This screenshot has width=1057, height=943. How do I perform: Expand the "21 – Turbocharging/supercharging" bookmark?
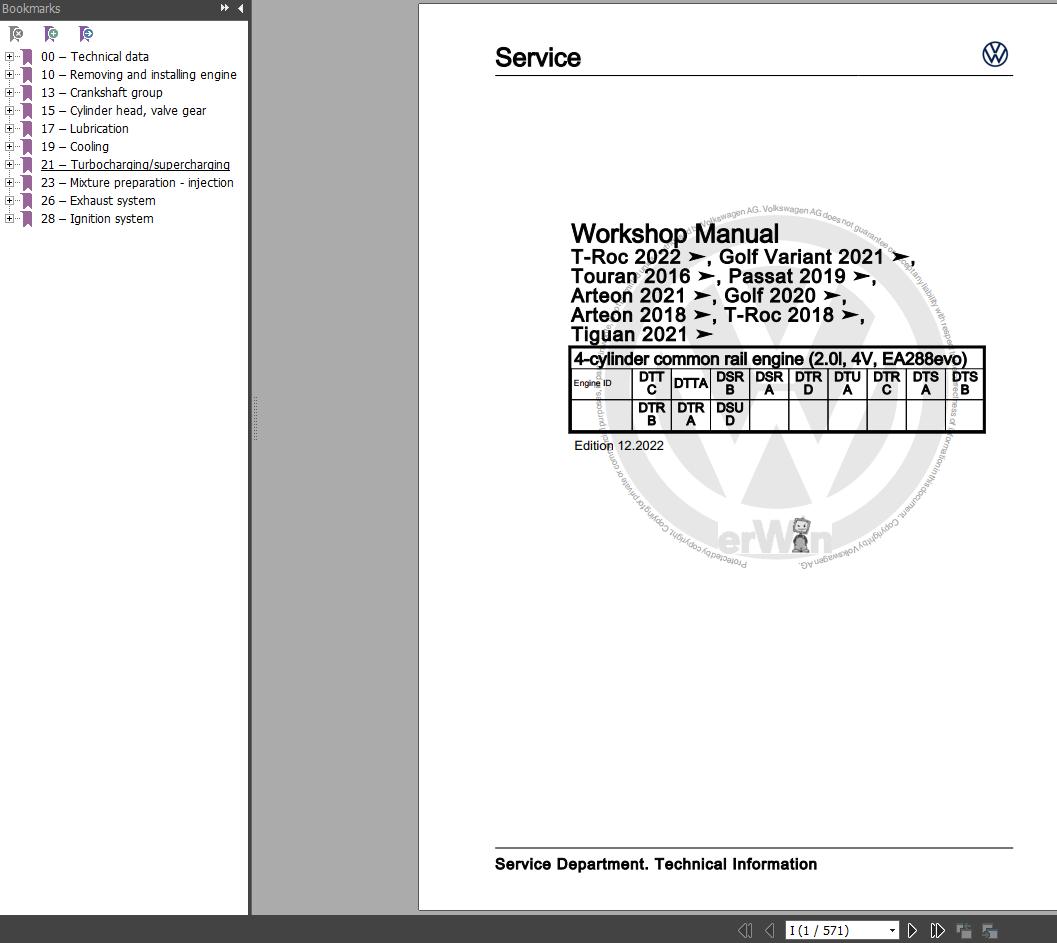pos(9,164)
